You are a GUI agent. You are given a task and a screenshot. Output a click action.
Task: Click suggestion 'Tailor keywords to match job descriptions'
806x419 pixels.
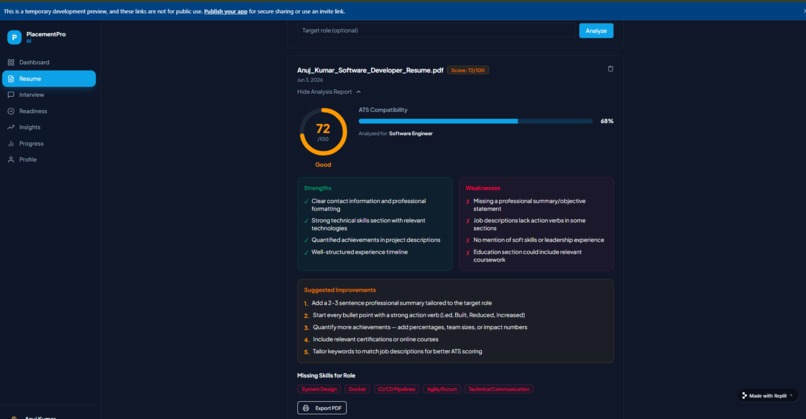397,352
